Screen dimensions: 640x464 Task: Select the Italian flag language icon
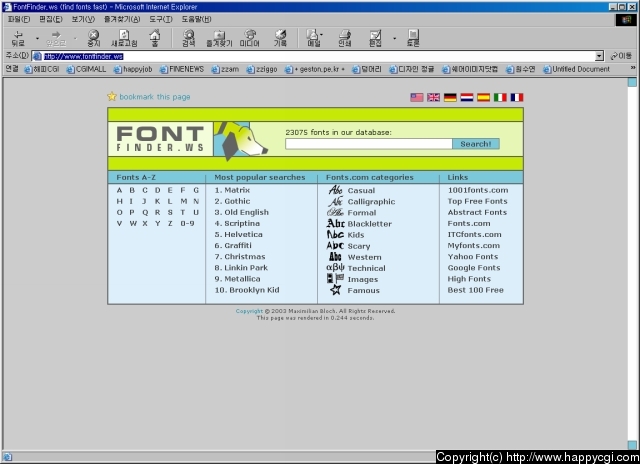[500, 97]
